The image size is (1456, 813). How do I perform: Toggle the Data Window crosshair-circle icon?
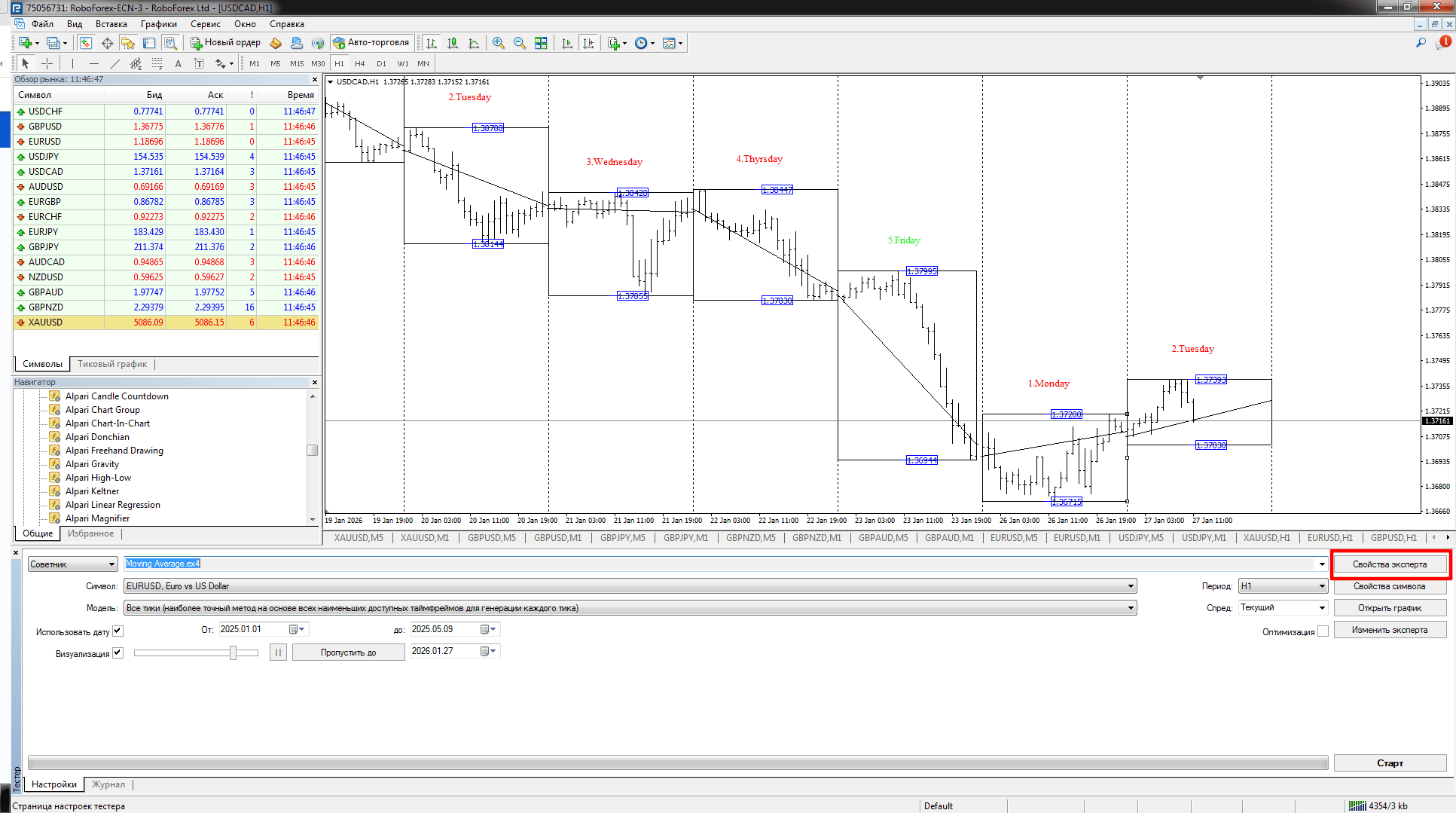pos(107,43)
